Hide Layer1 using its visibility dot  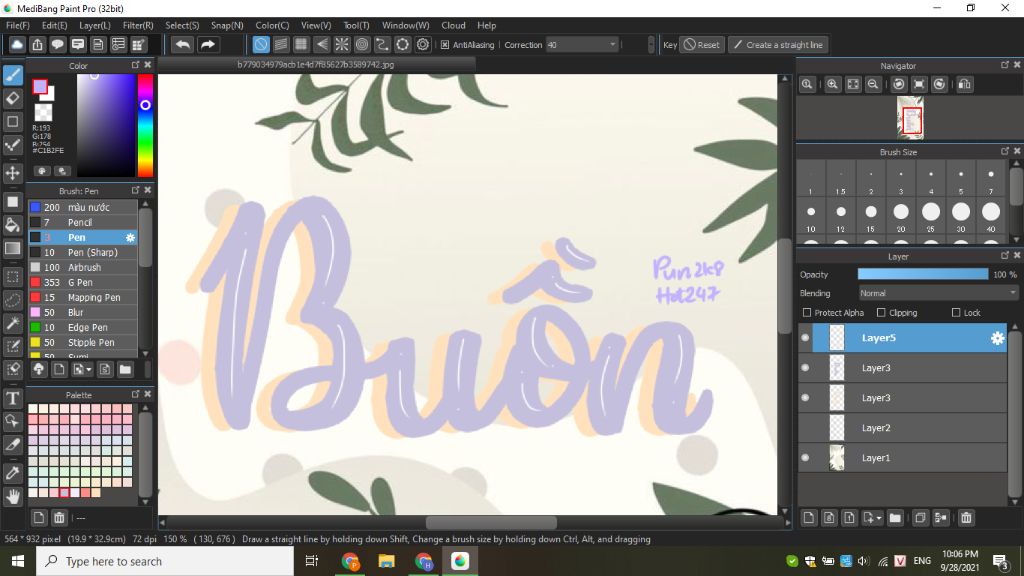[805, 458]
